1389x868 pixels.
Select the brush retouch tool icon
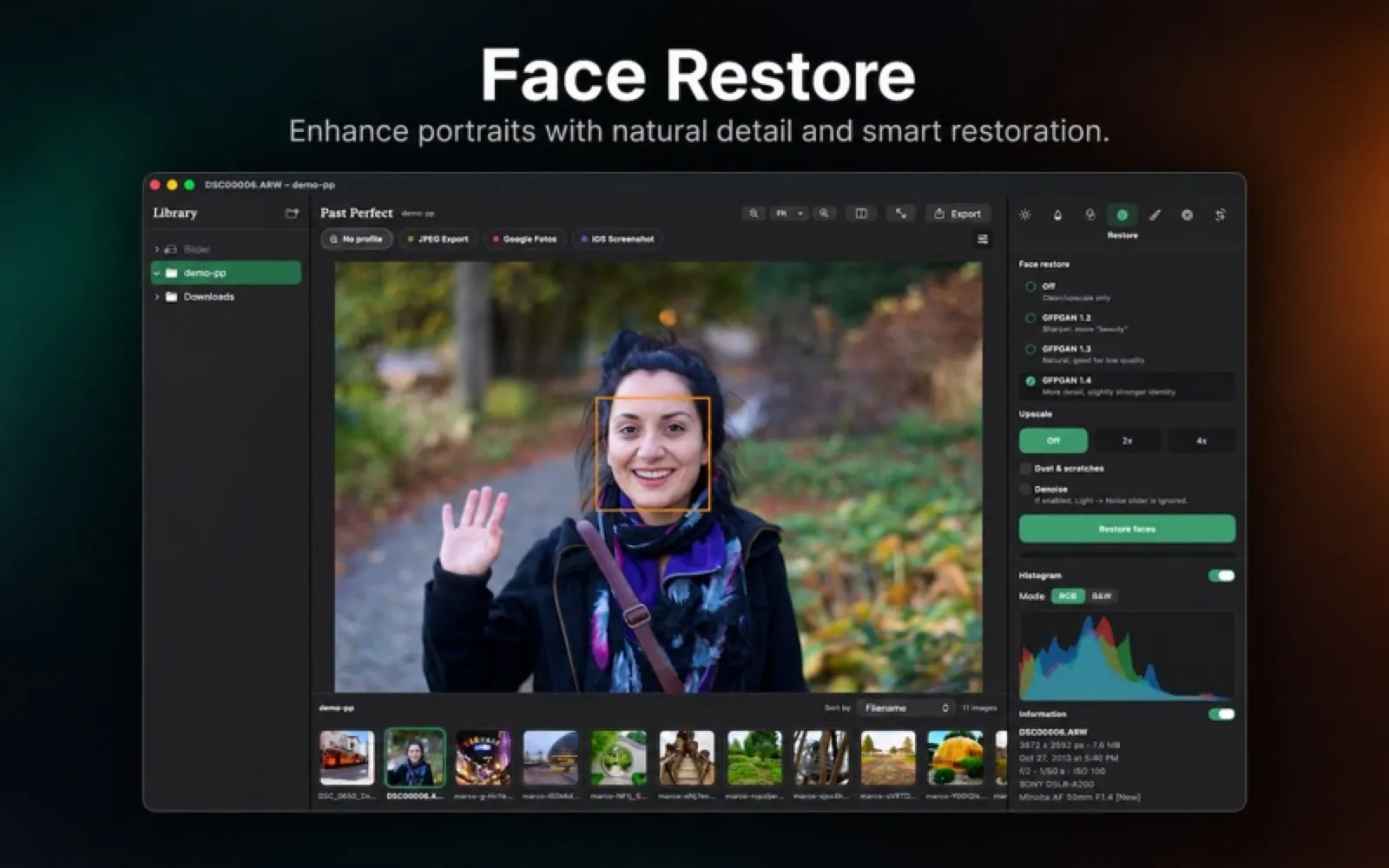[1155, 215]
